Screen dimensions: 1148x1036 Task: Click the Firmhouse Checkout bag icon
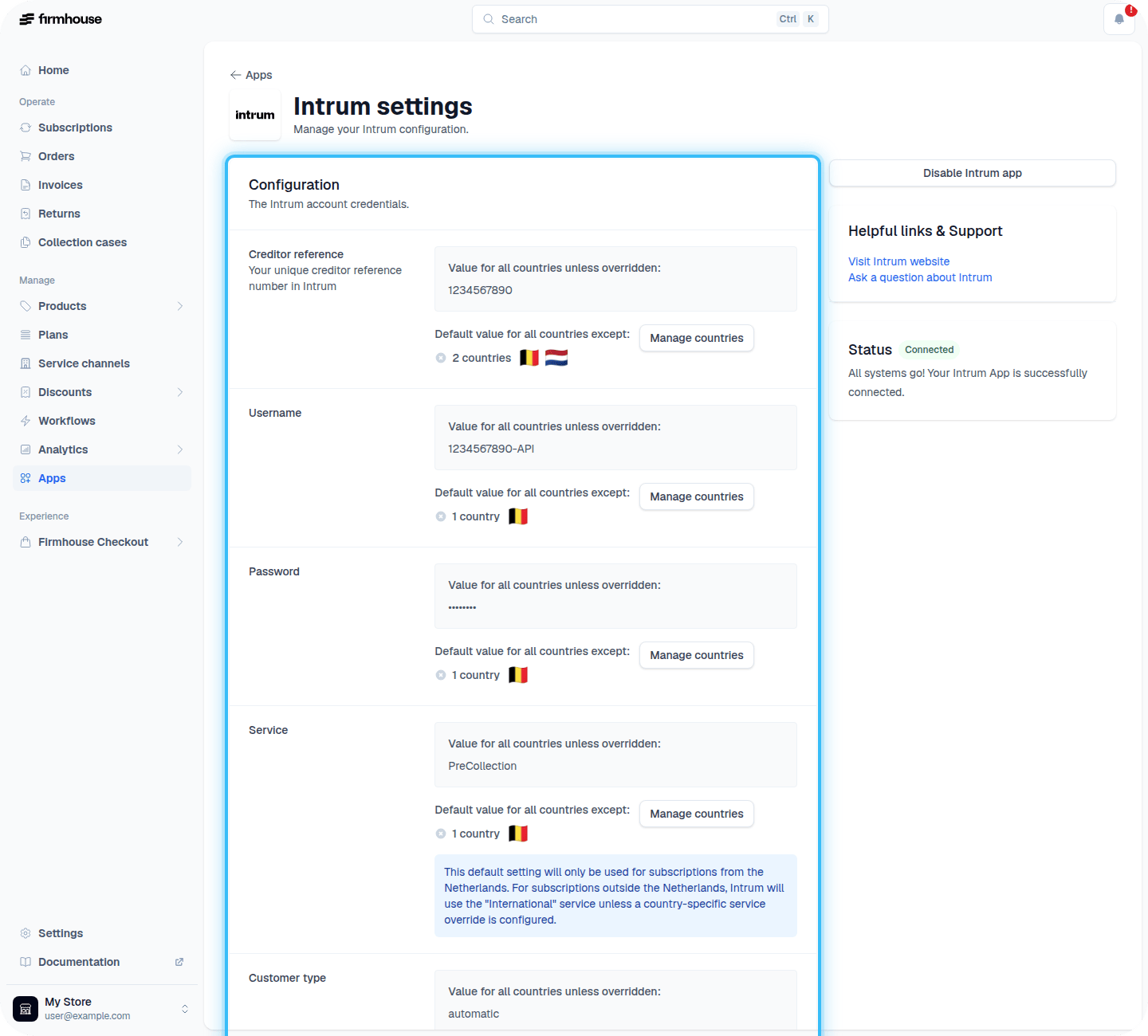(26, 542)
